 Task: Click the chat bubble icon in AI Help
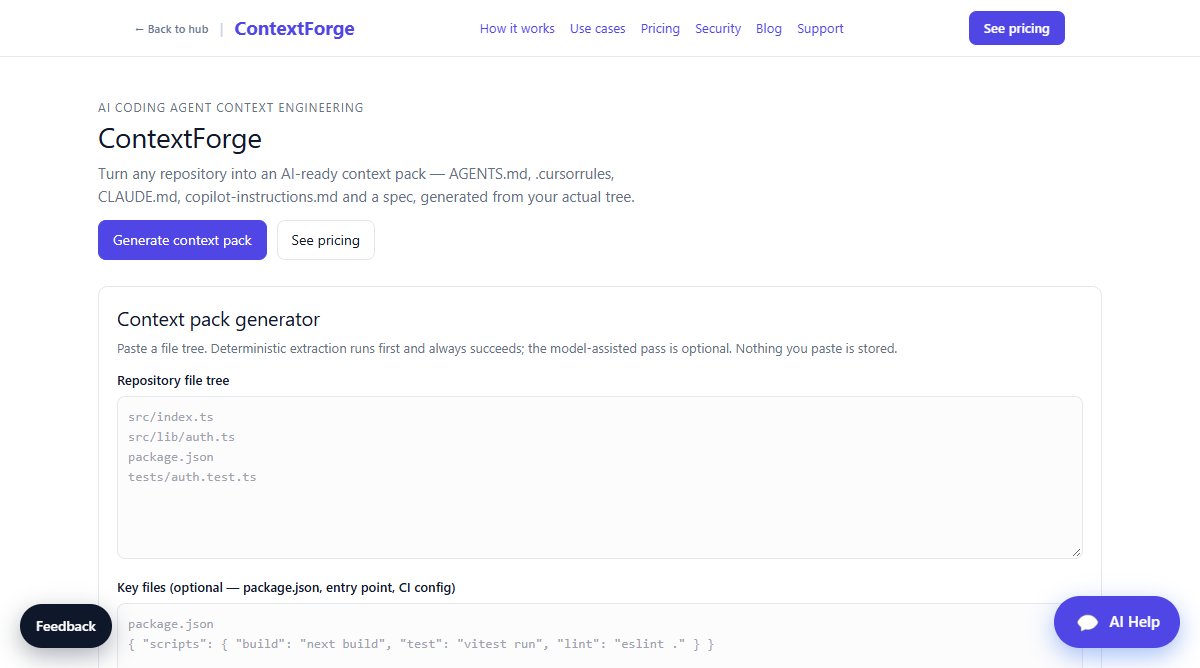click(1088, 623)
